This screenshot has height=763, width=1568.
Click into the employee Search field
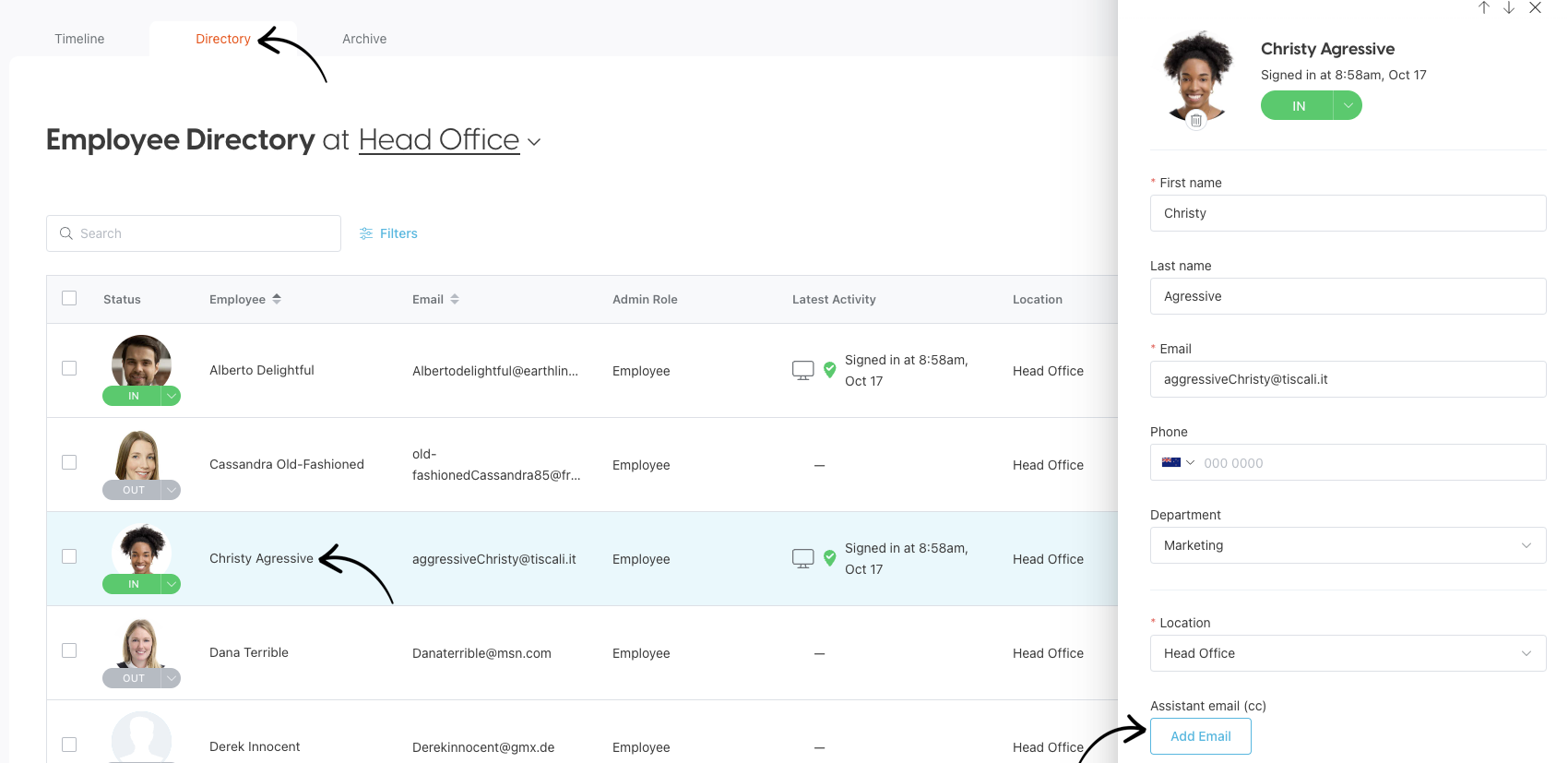tap(194, 233)
